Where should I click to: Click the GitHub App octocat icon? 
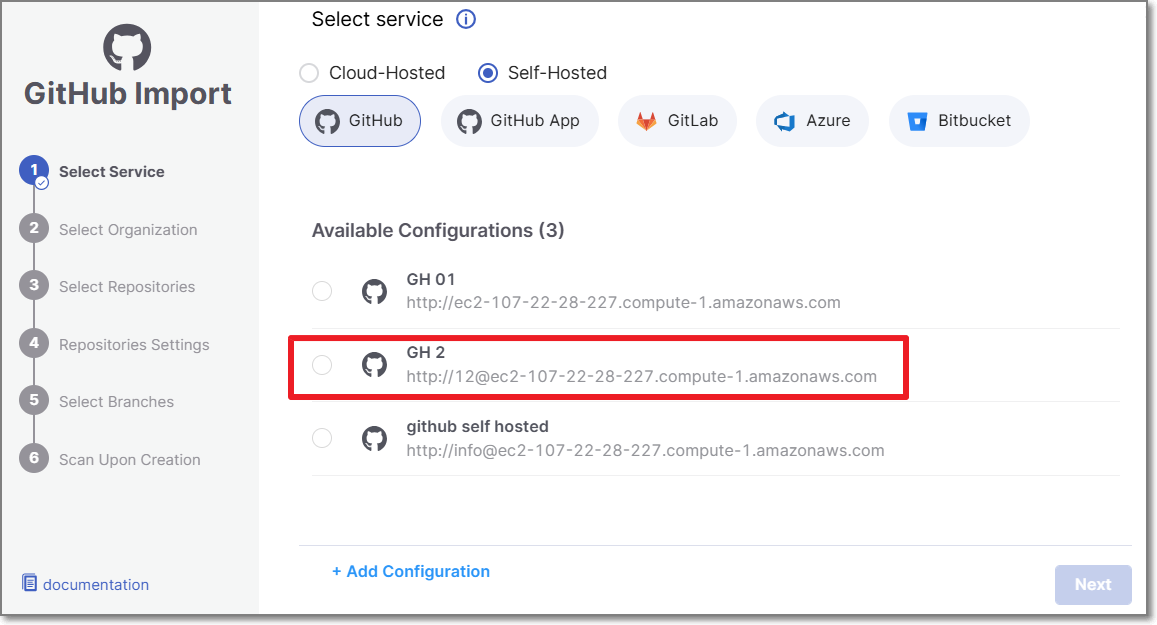(469, 121)
